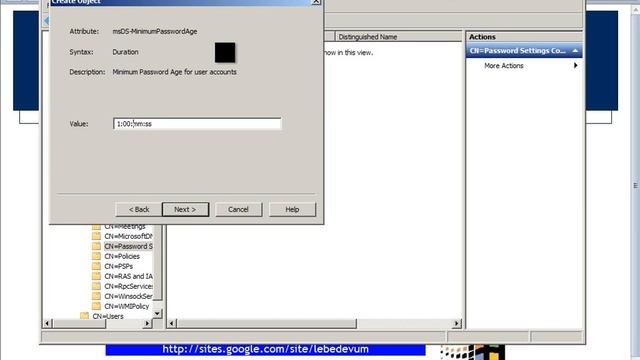The image size is (640, 360).
Task: Click the tree pane scroll down arrow
Action: [x=158, y=313]
